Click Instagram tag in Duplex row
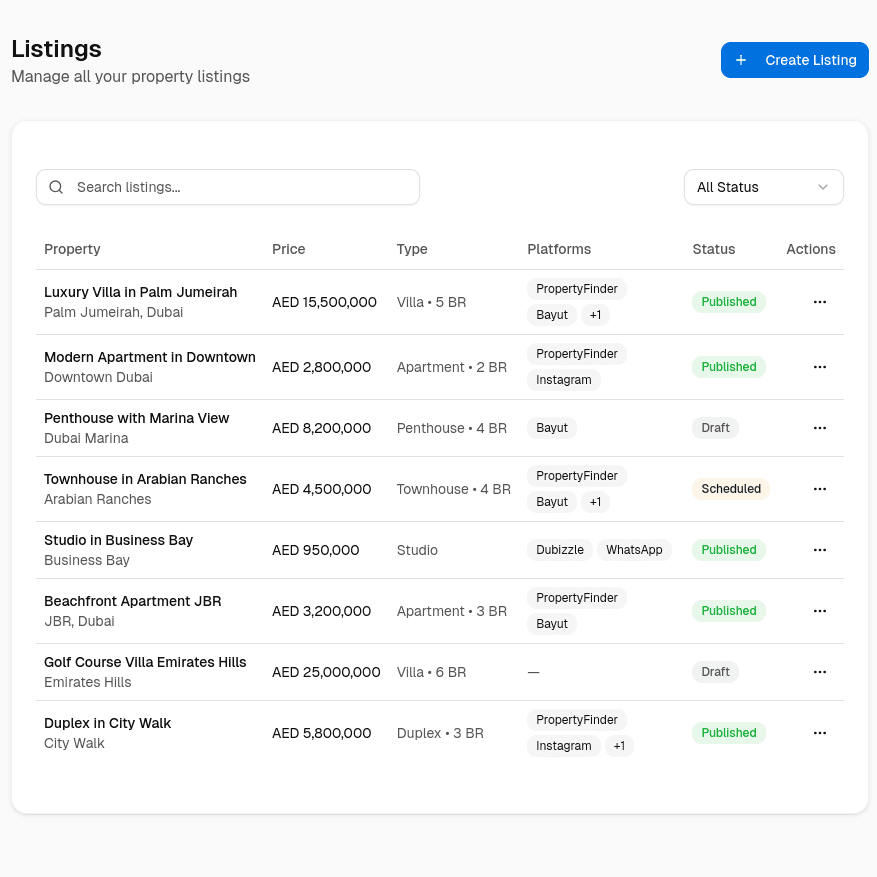Screen dimensions: 877x877 [x=563, y=746]
